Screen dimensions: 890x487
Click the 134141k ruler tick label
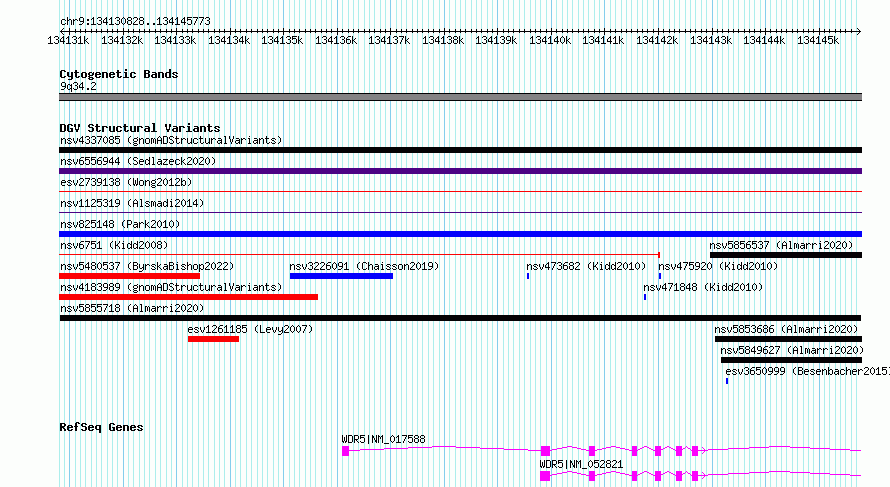pyautogui.click(x=603, y=40)
